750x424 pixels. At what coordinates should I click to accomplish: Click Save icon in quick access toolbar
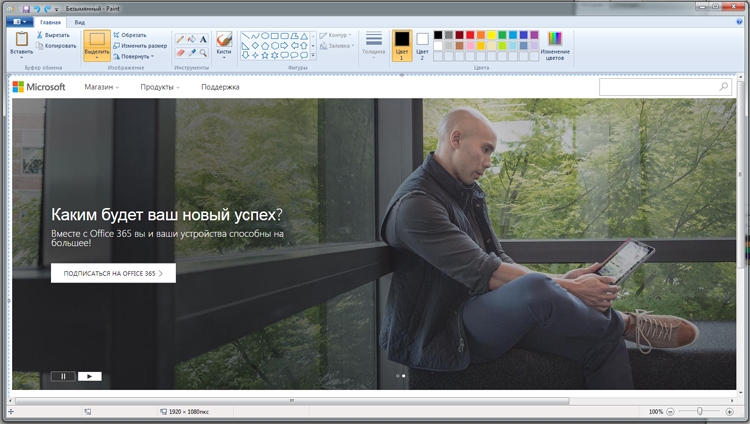pos(26,8)
